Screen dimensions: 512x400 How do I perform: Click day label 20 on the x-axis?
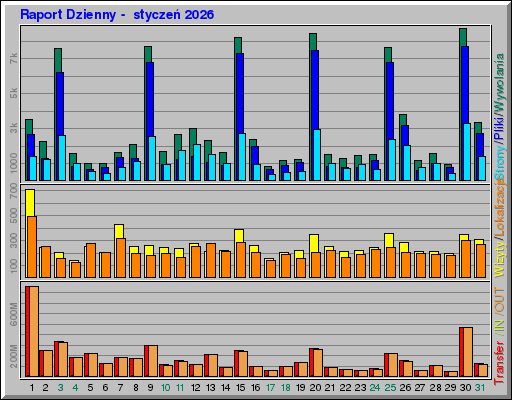315,388
